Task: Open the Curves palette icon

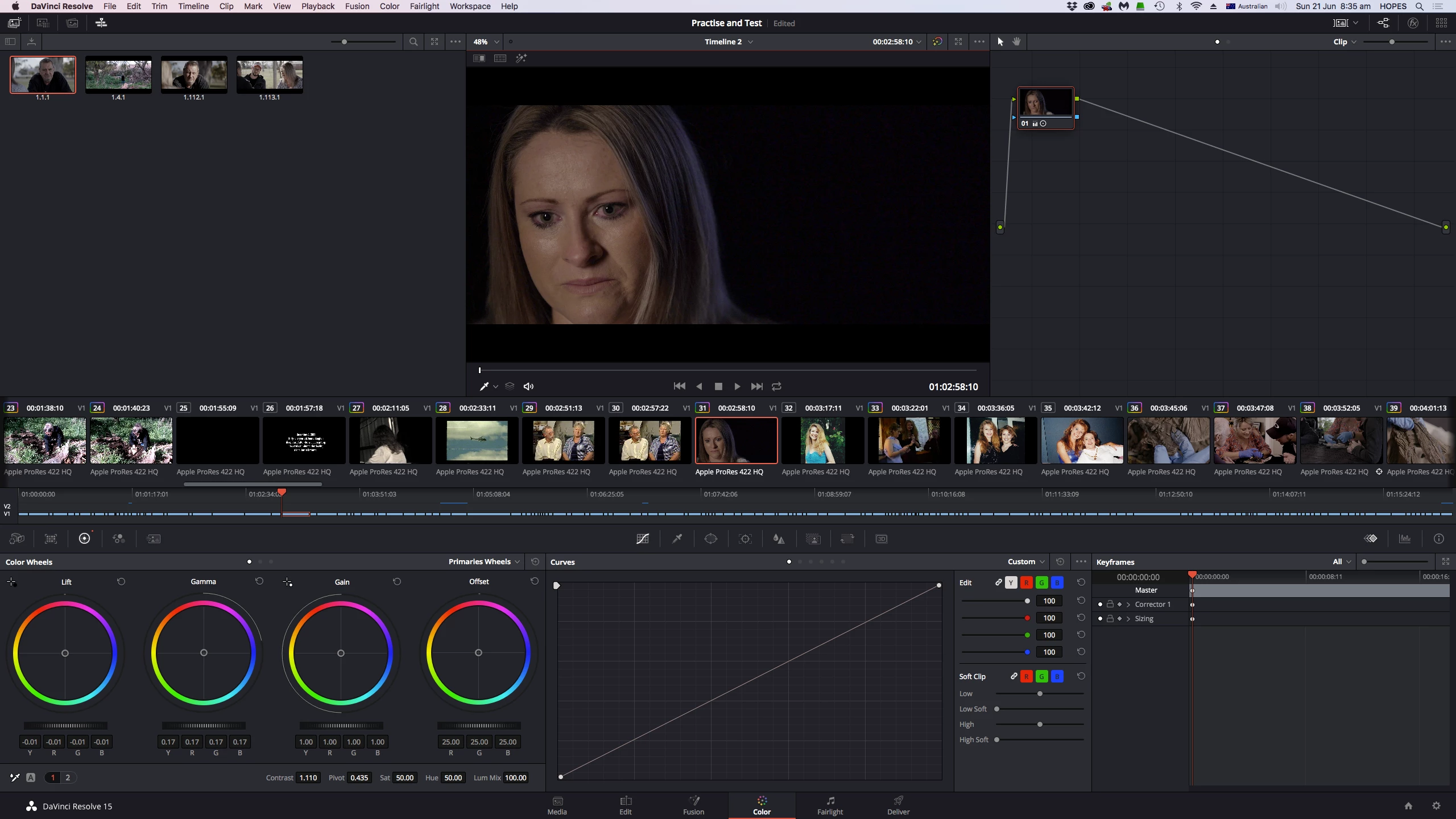Action: tap(643, 539)
